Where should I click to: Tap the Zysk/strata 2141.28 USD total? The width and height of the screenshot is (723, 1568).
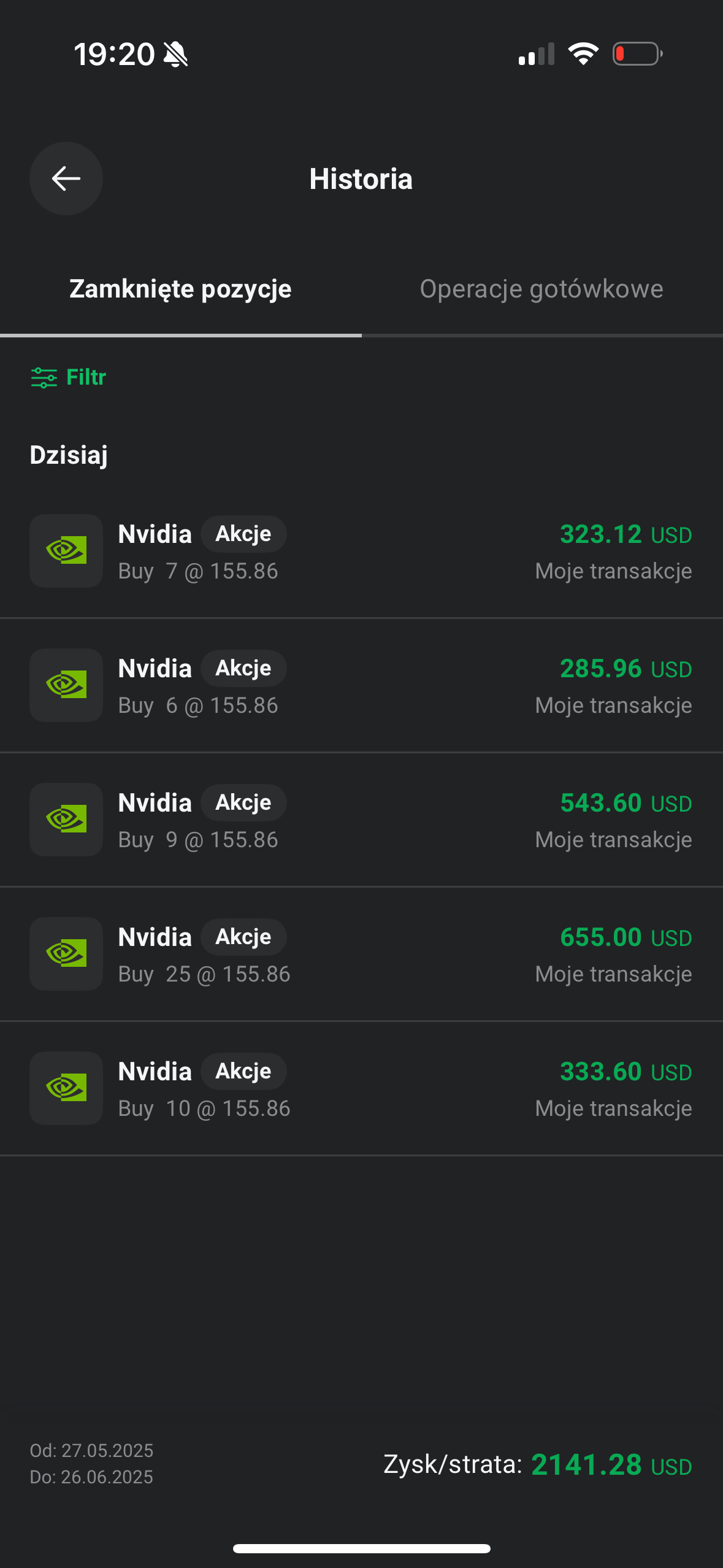pos(537,1465)
